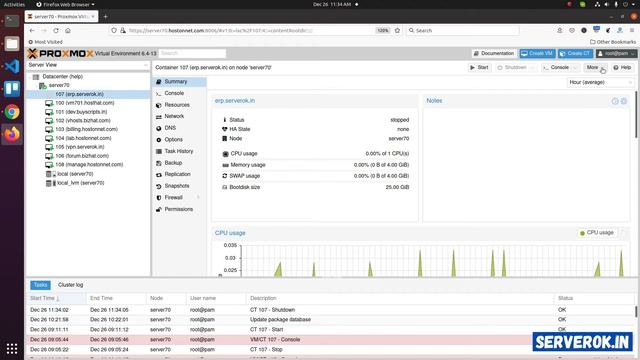Screen dimensions: 640x360
Task: Click the Help button
Action: click(622, 67)
